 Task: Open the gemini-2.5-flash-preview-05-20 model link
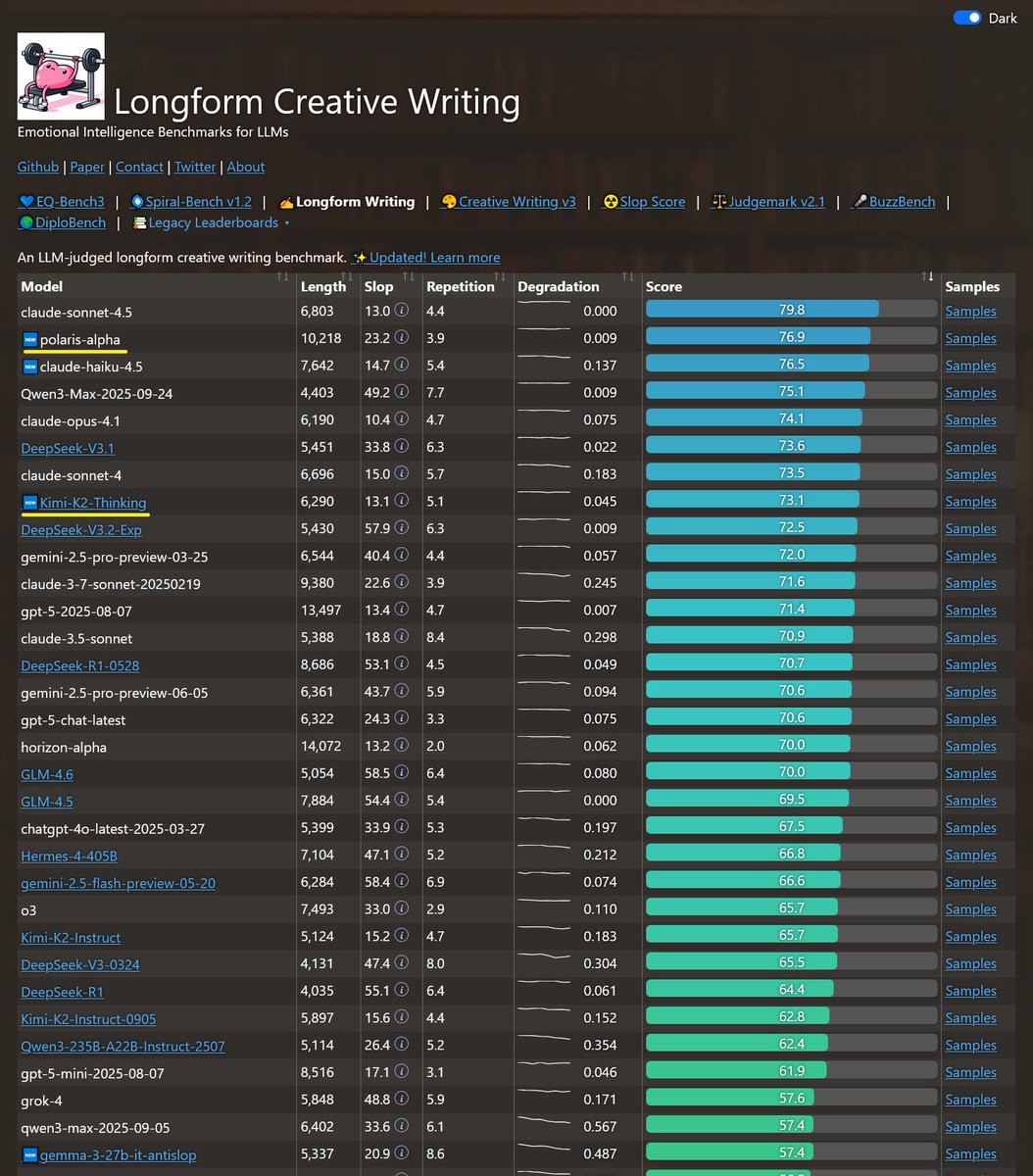pyautogui.click(x=118, y=883)
